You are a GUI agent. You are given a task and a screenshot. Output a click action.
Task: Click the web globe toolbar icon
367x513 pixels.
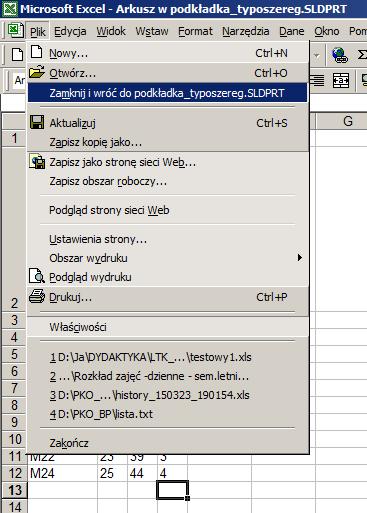point(340,55)
